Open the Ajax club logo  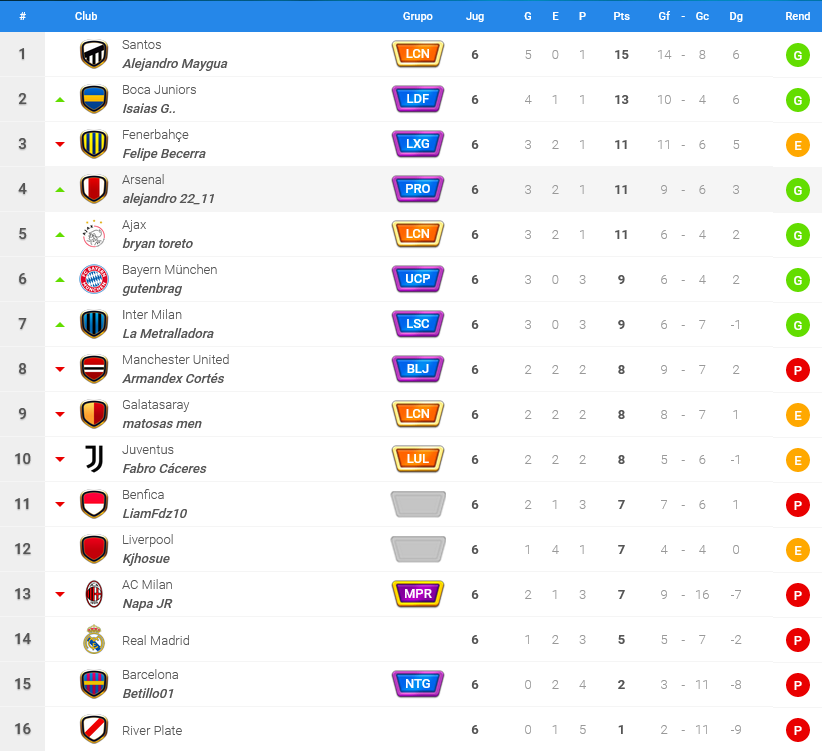pyautogui.click(x=94, y=234)
